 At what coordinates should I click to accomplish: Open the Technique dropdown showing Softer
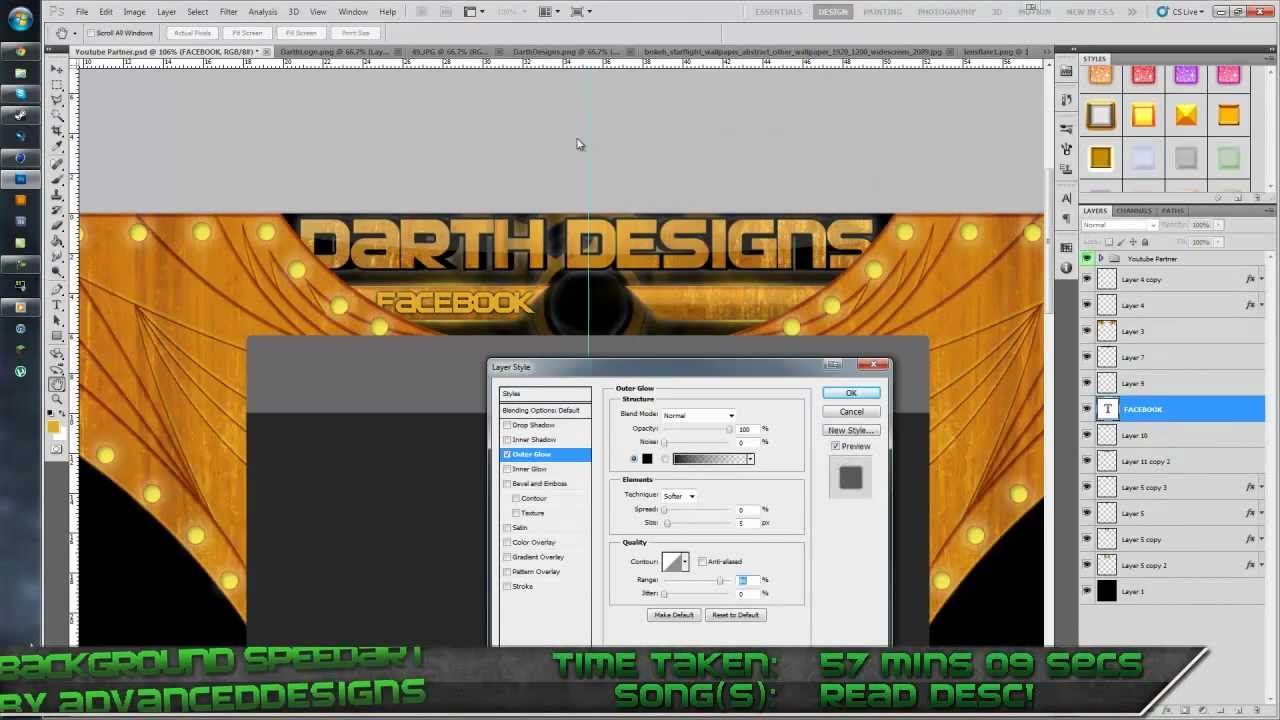pos(679,496)
